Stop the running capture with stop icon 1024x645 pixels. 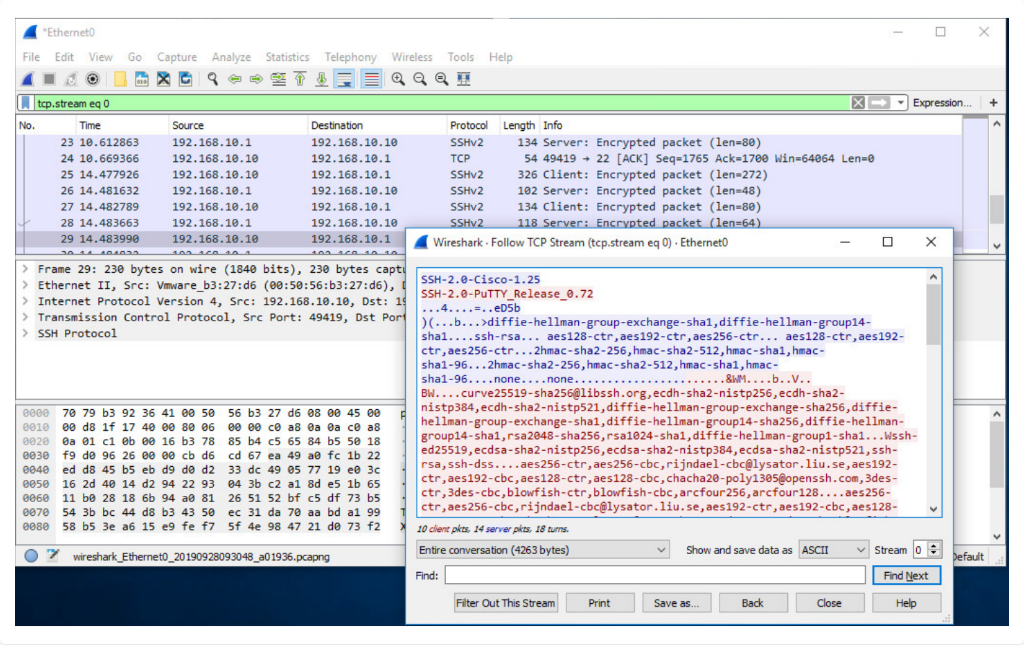[49, 79]
